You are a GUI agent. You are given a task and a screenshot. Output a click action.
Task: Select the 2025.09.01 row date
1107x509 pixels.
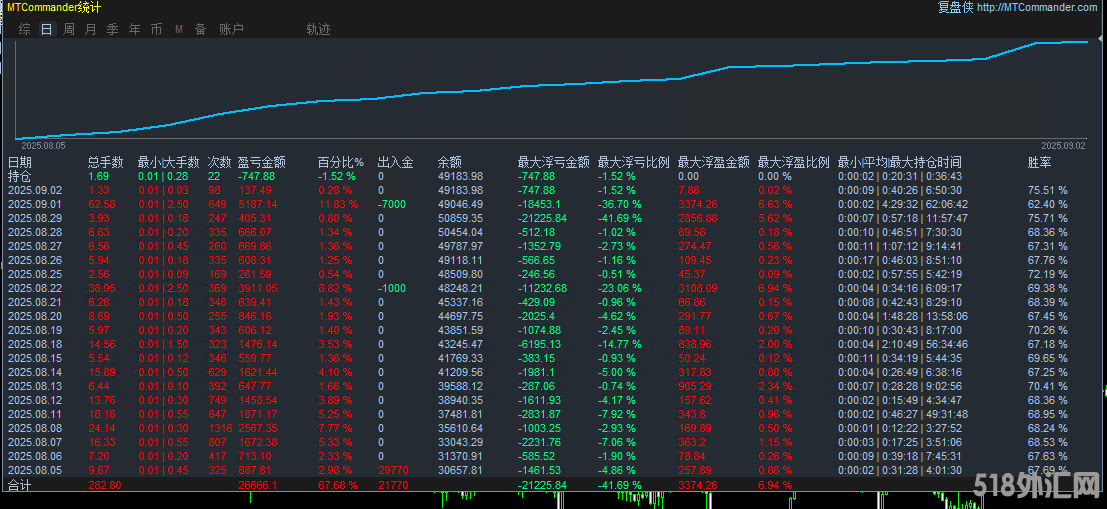click(x=35, y=205)
